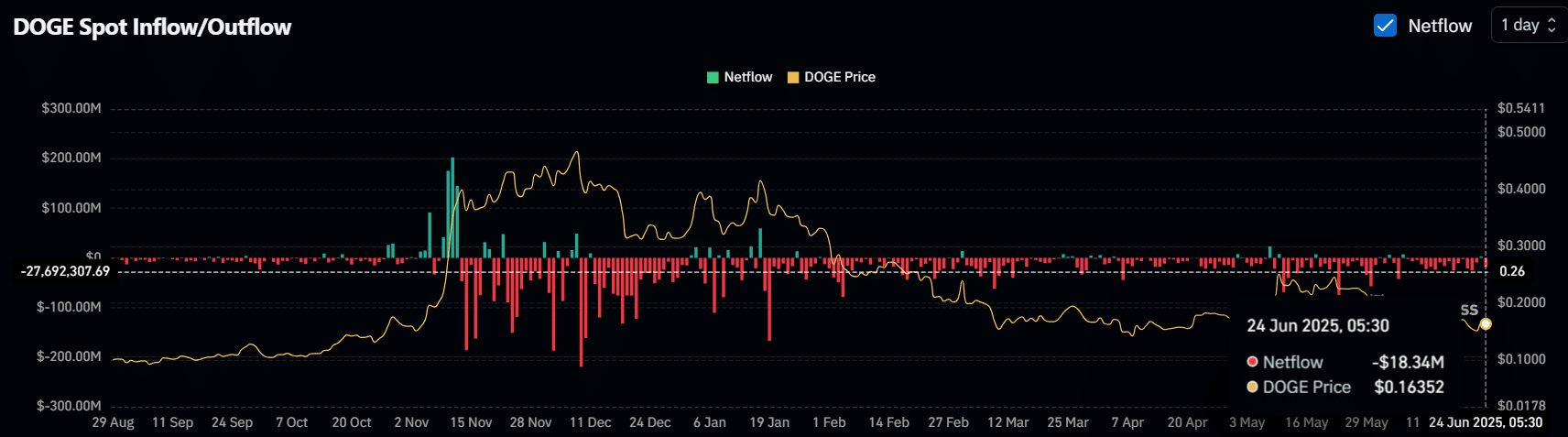The width and height of the screenshot is (1568, 437).
Task: Click the Netflow label next to the checkbox
Action: coord(1440,26)
